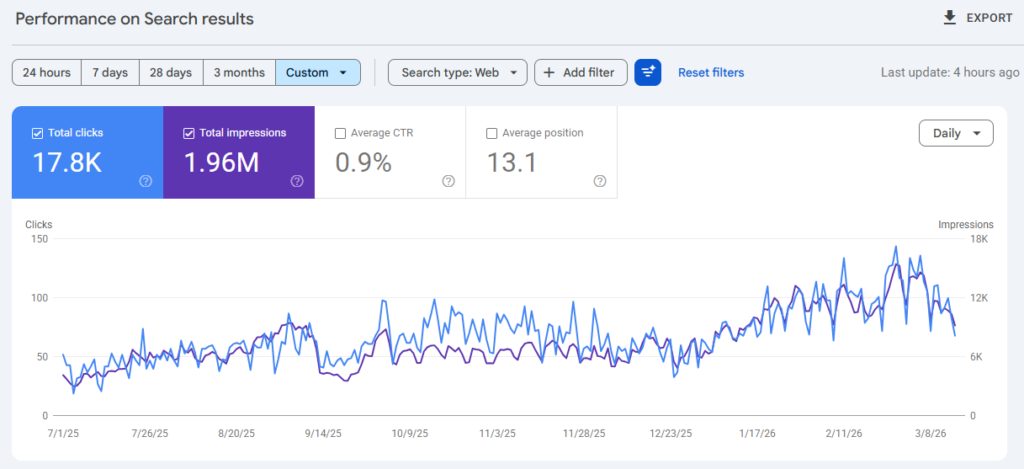Viewport: 1024px width, 469px height.
Task: Click the 2/11/26 date axis label
Action: (x=844, y=433)
